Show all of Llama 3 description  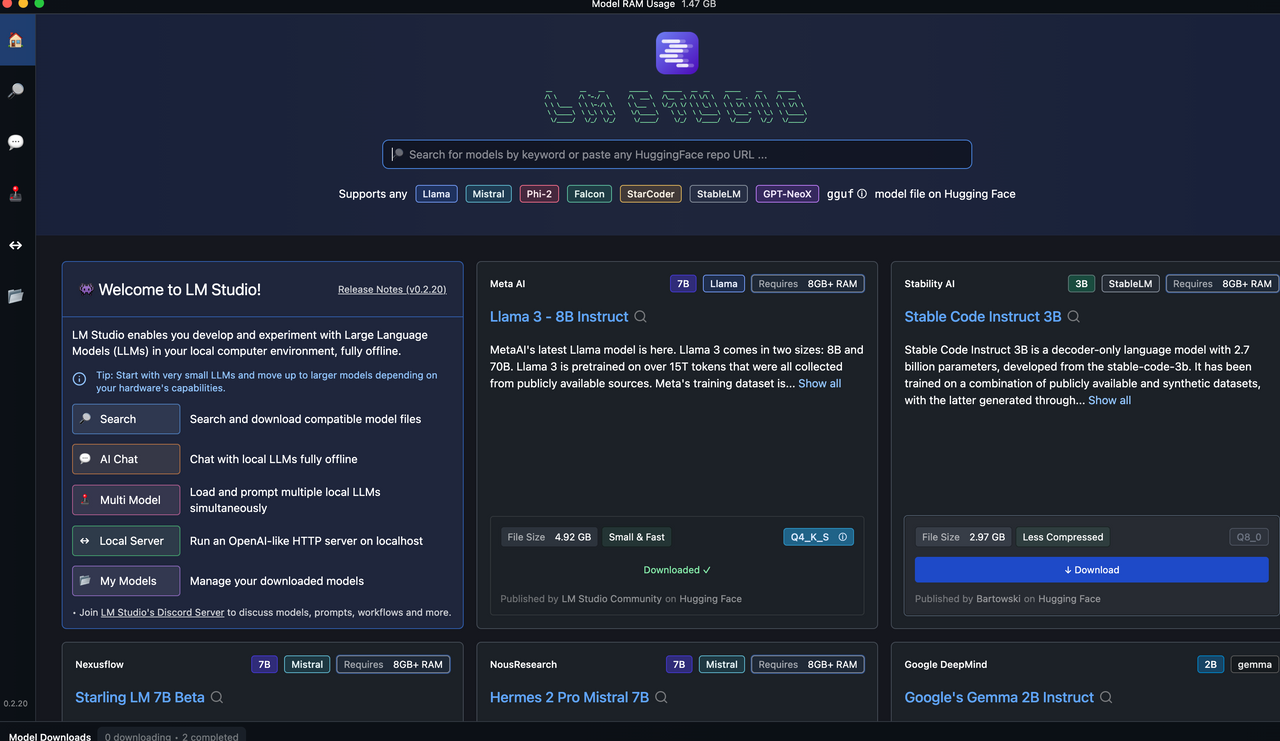819,384
